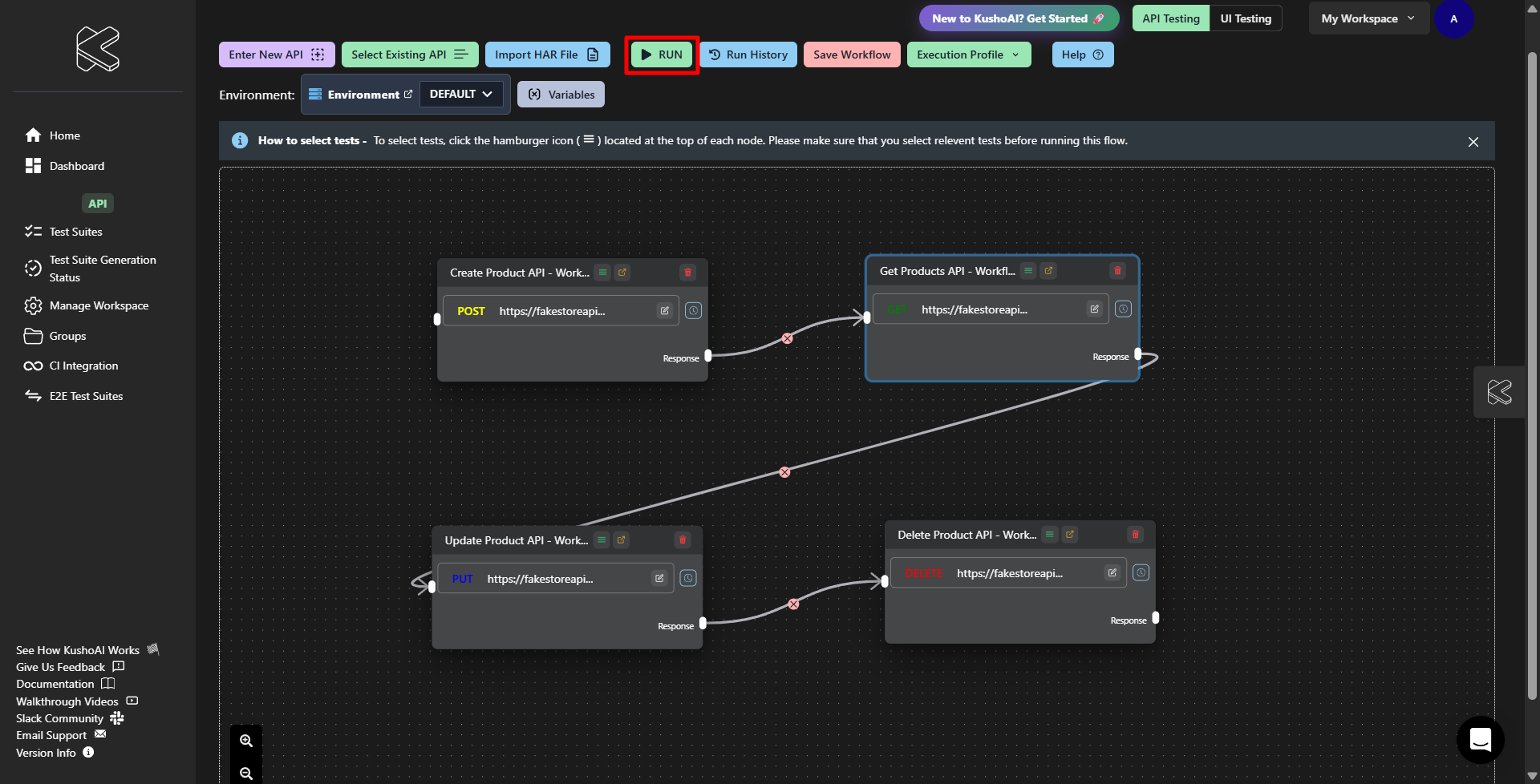This screenshot has width=1540, height=784.
Task: Dismiss the How to select tests banner
Action: (1473, 142)
